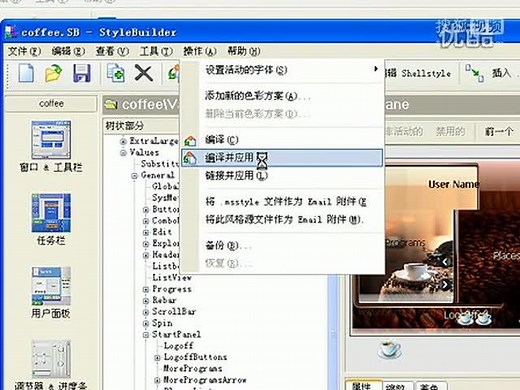Select the 用户面板 category icon

(x=51, y=286)
